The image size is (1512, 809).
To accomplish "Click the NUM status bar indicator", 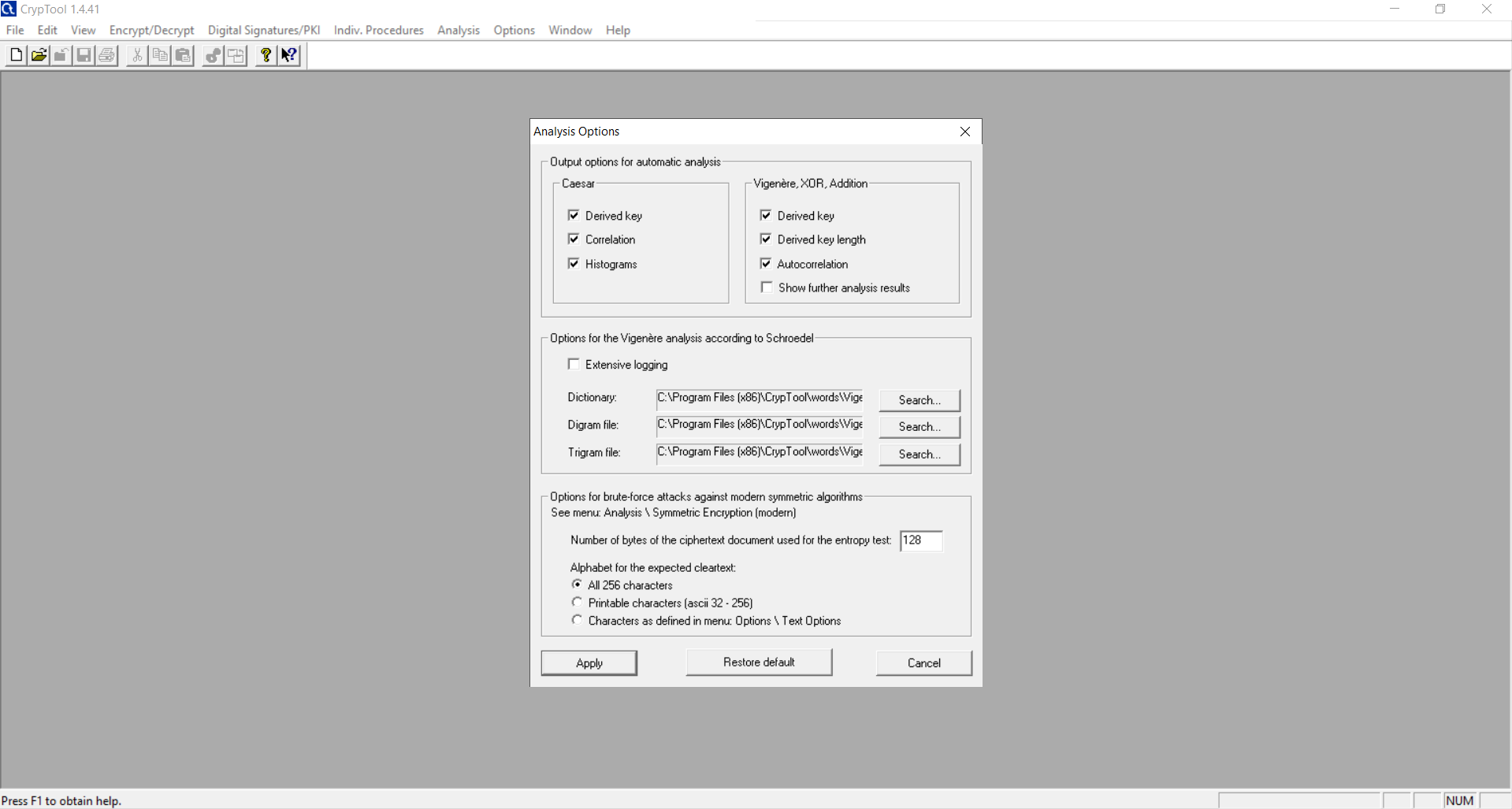I will pyautogui.click(x=1459, y=800).
